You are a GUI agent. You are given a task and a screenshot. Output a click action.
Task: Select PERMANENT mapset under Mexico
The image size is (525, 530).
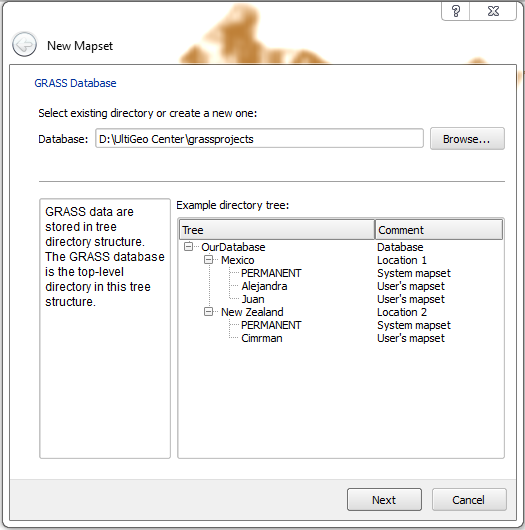271,273
